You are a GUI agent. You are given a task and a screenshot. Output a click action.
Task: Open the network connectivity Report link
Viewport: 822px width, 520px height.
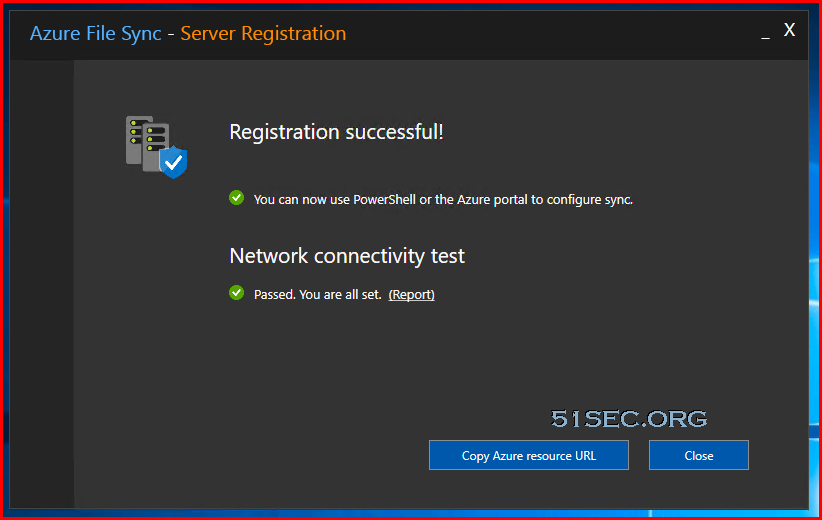[x=412, y=295]
